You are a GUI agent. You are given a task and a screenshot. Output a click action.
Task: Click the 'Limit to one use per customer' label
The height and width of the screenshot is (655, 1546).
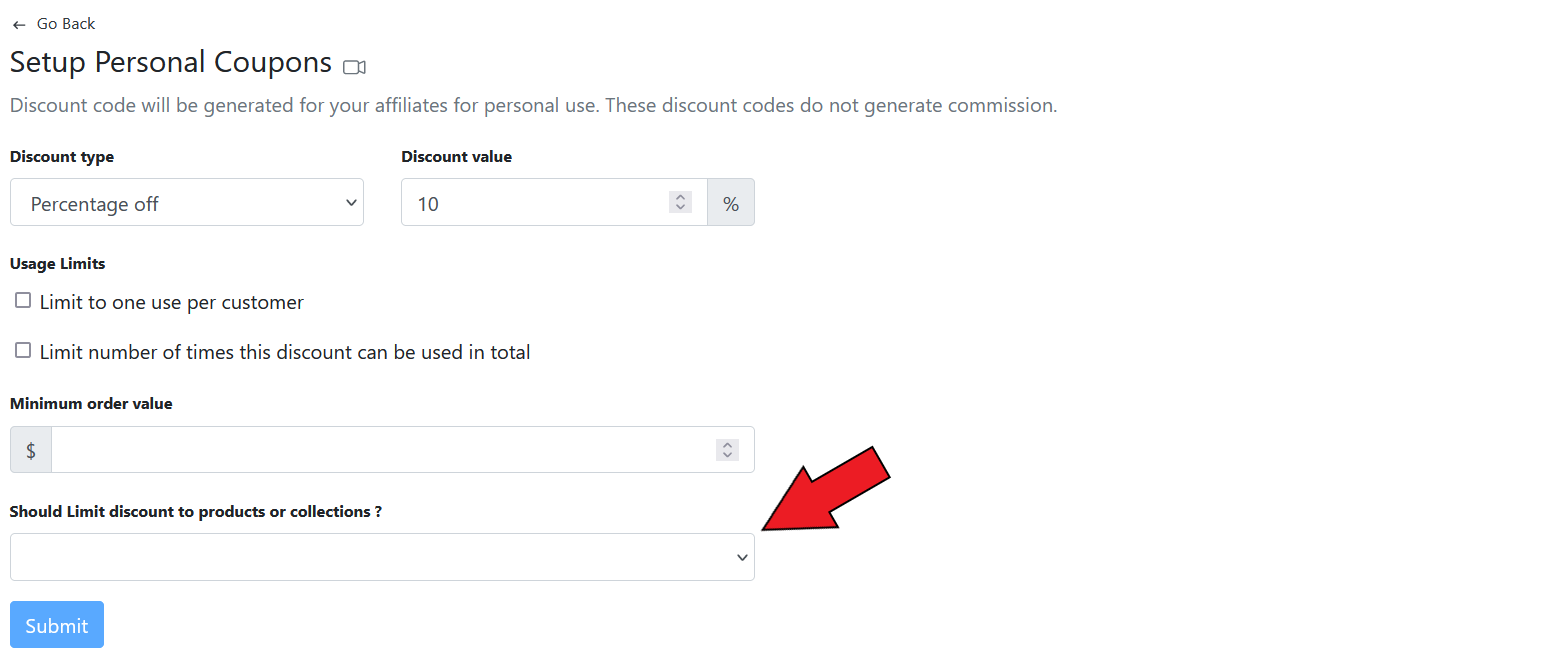(171, 302)
